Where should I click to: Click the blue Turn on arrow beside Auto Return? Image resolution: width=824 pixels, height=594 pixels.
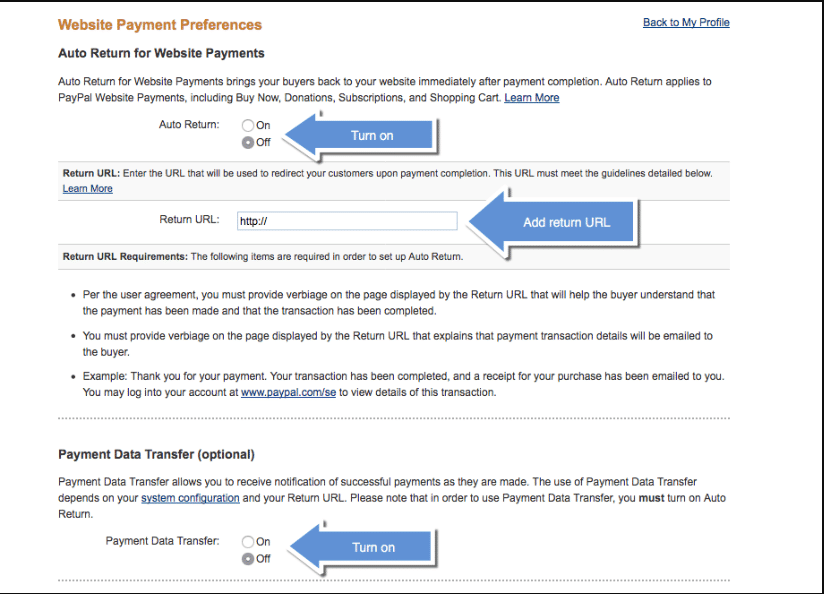pyautogui.click(x=370, y=134)
